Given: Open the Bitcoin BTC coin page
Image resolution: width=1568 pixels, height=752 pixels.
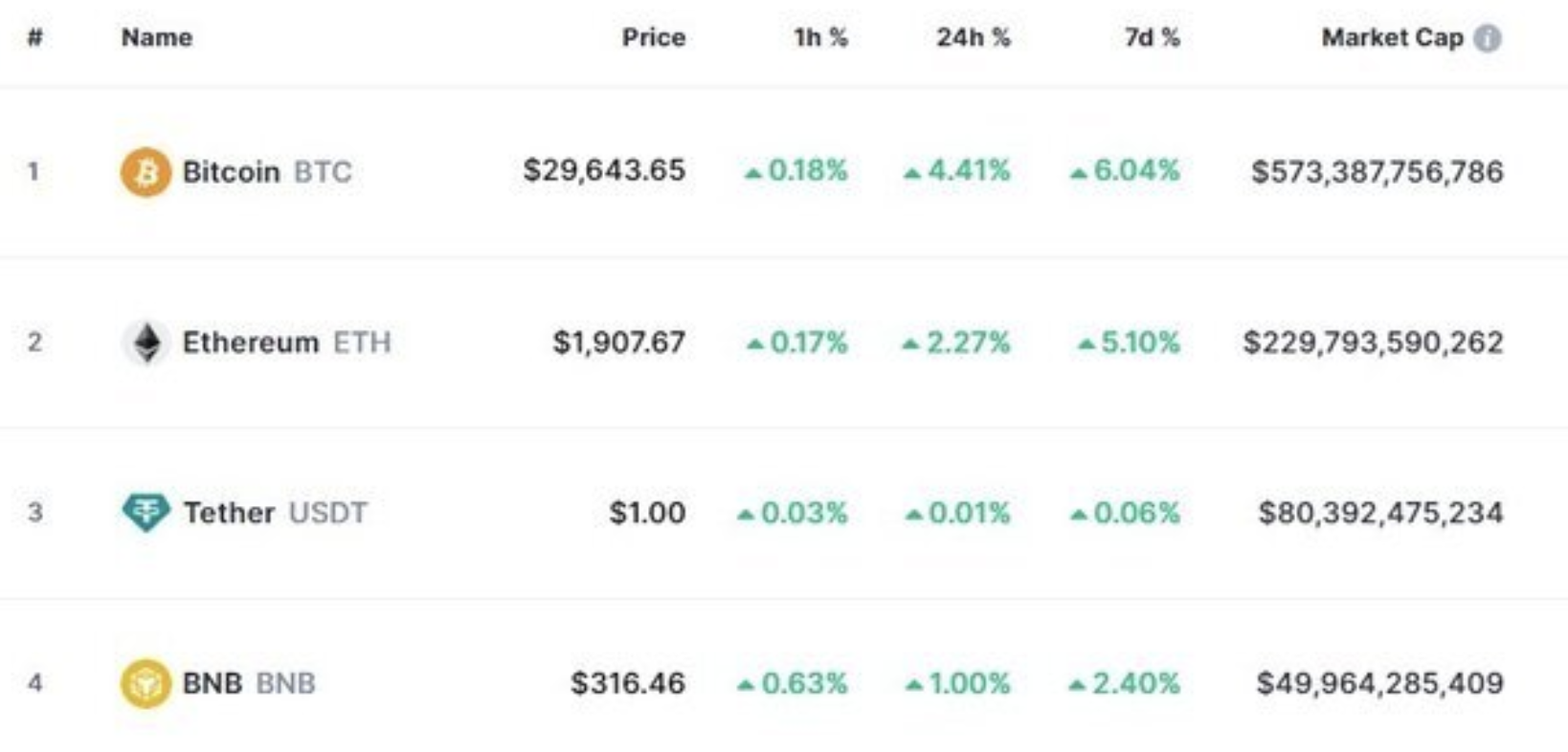Looking at the screenshot, I should [267, 171].
